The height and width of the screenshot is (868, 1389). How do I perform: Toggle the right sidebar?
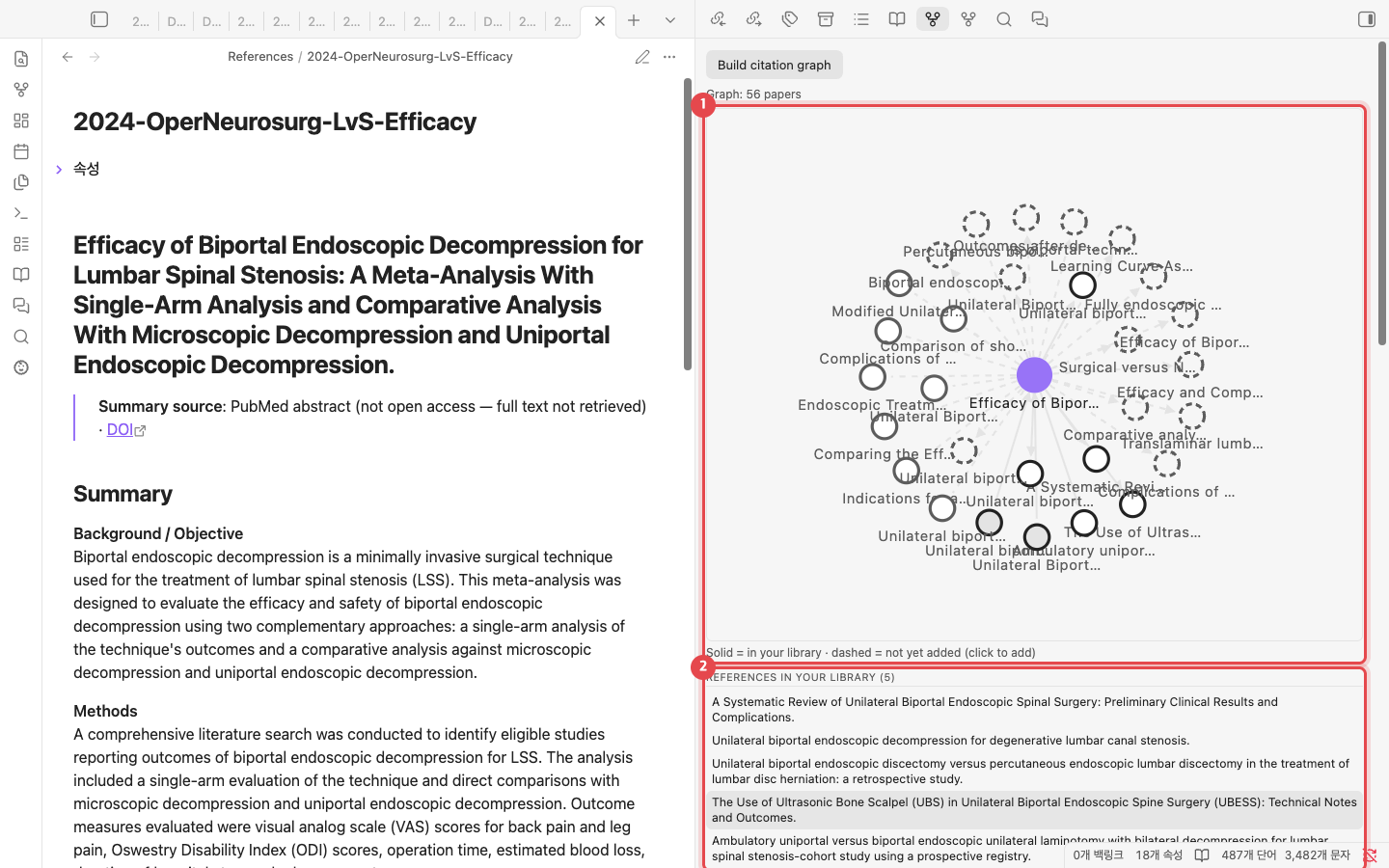[x=1367, y=19]
